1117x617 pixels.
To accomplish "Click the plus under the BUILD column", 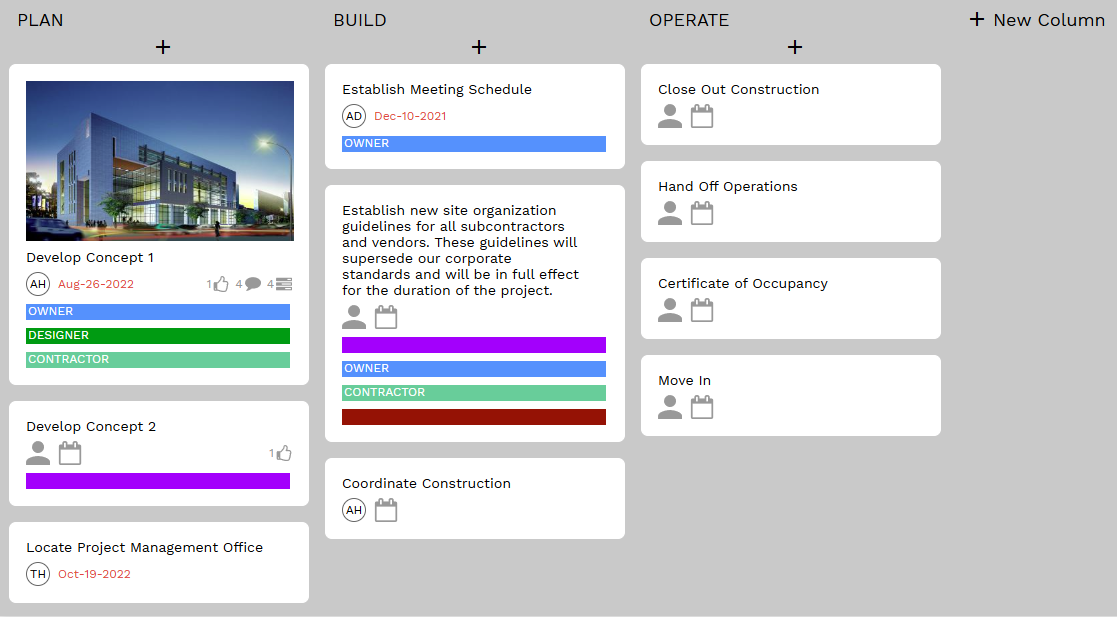I will point(479,47).
